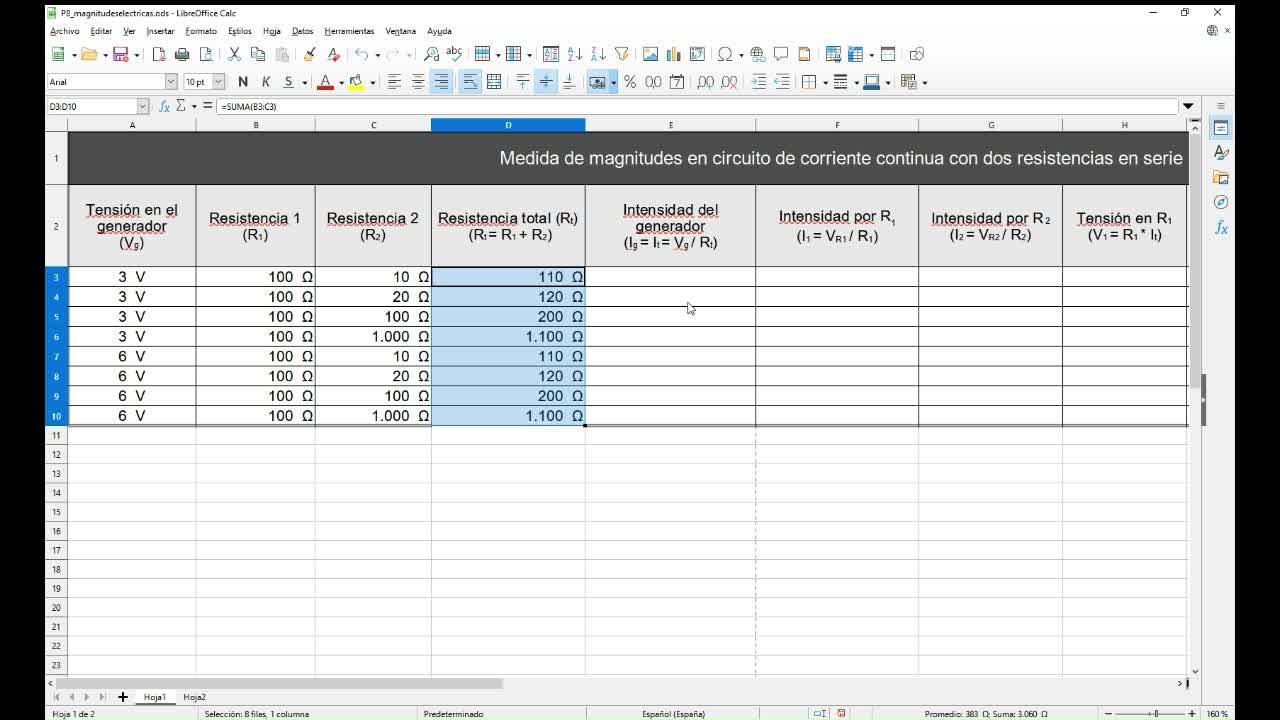Click the Print icon in toolbar

(182, 54)
